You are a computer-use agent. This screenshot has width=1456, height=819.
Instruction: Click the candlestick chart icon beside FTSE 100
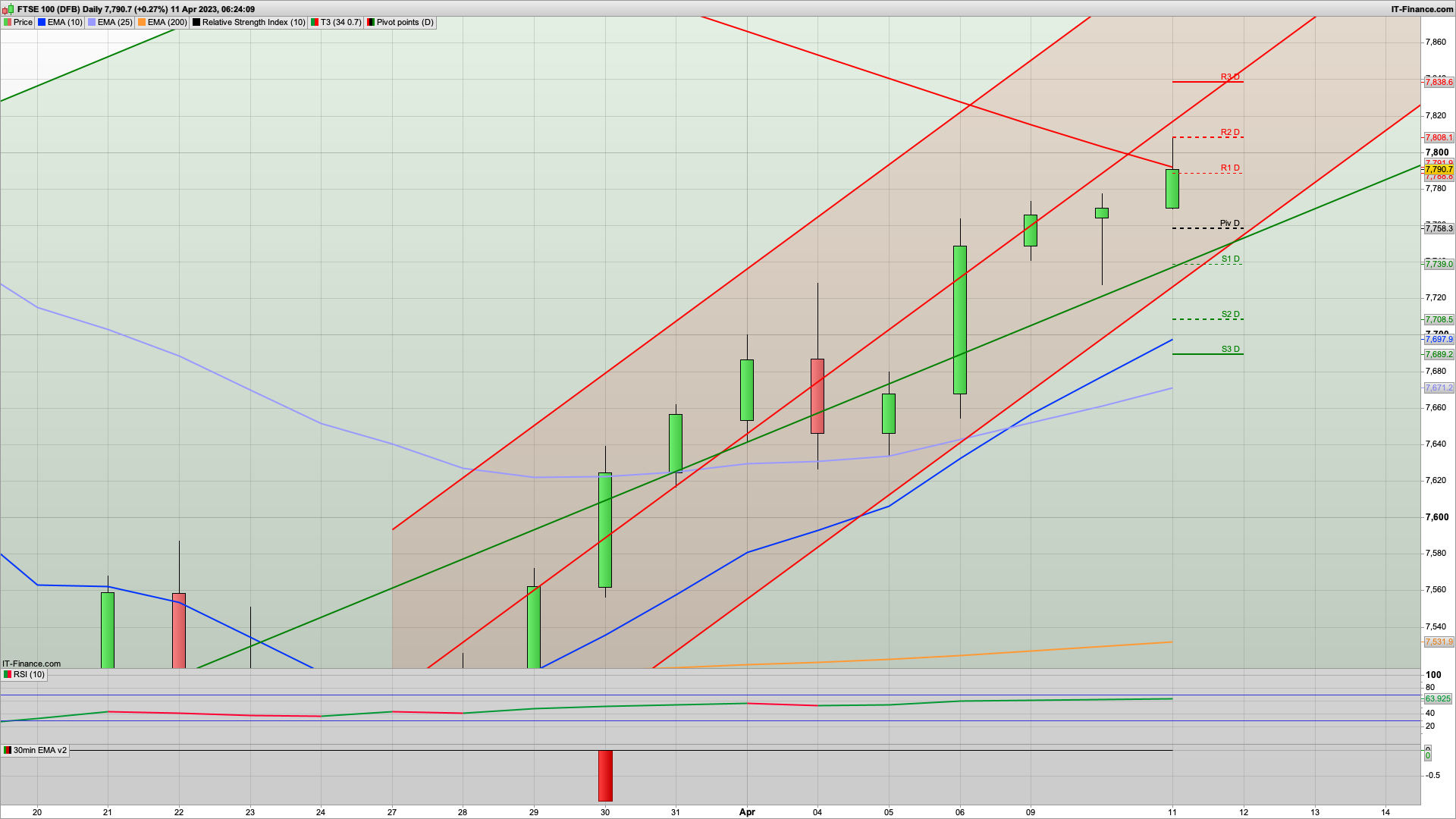pyautogui.click(x=8, y=9)
